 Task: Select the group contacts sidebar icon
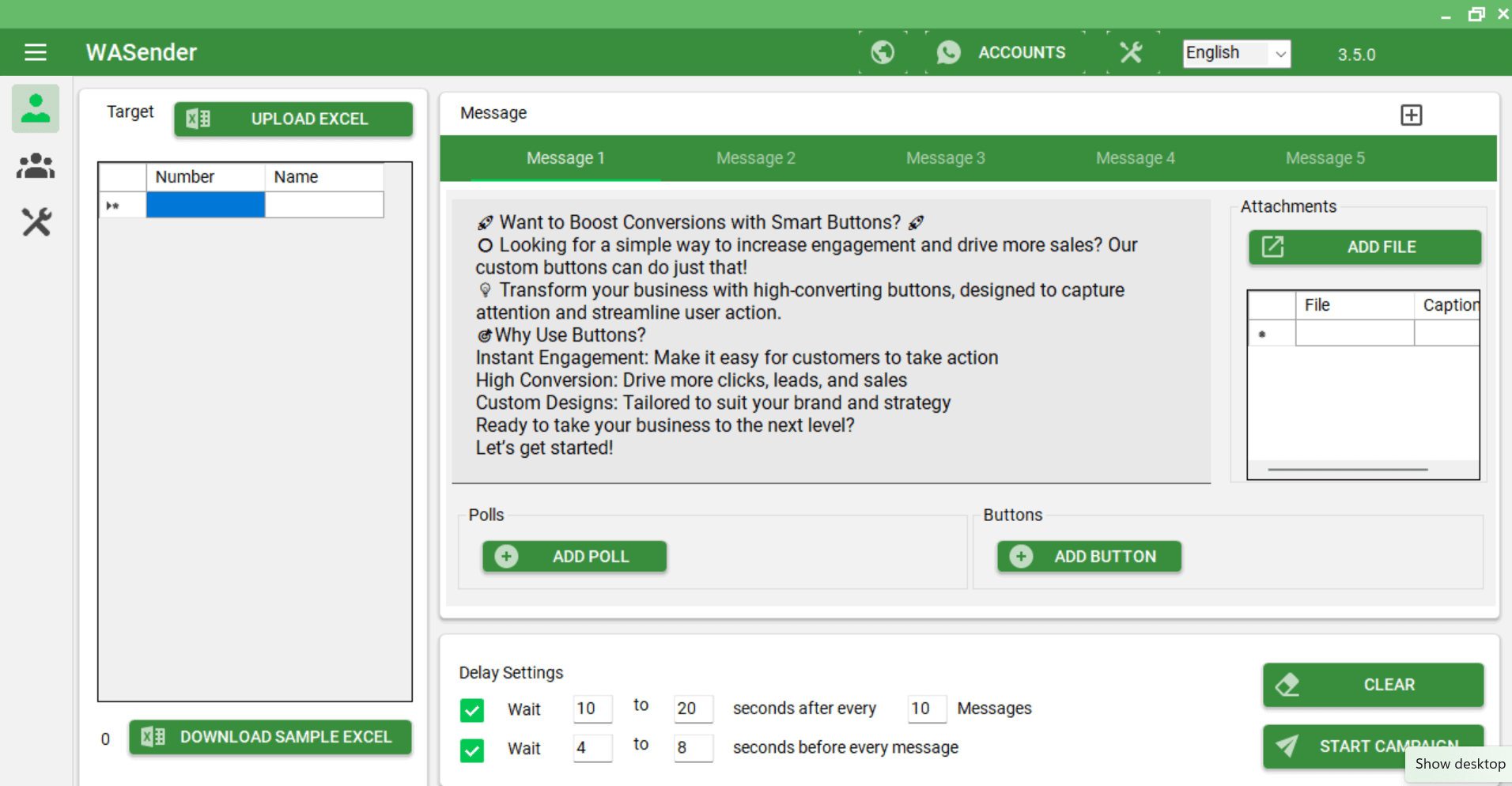pos(36,165)
